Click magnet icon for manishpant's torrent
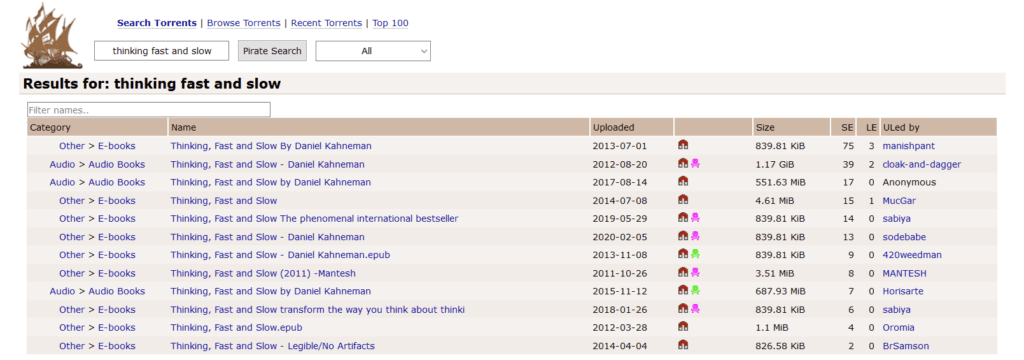The height and width of the screenshot is (360, 1024). pyautogui.click(x=683, y=146)
